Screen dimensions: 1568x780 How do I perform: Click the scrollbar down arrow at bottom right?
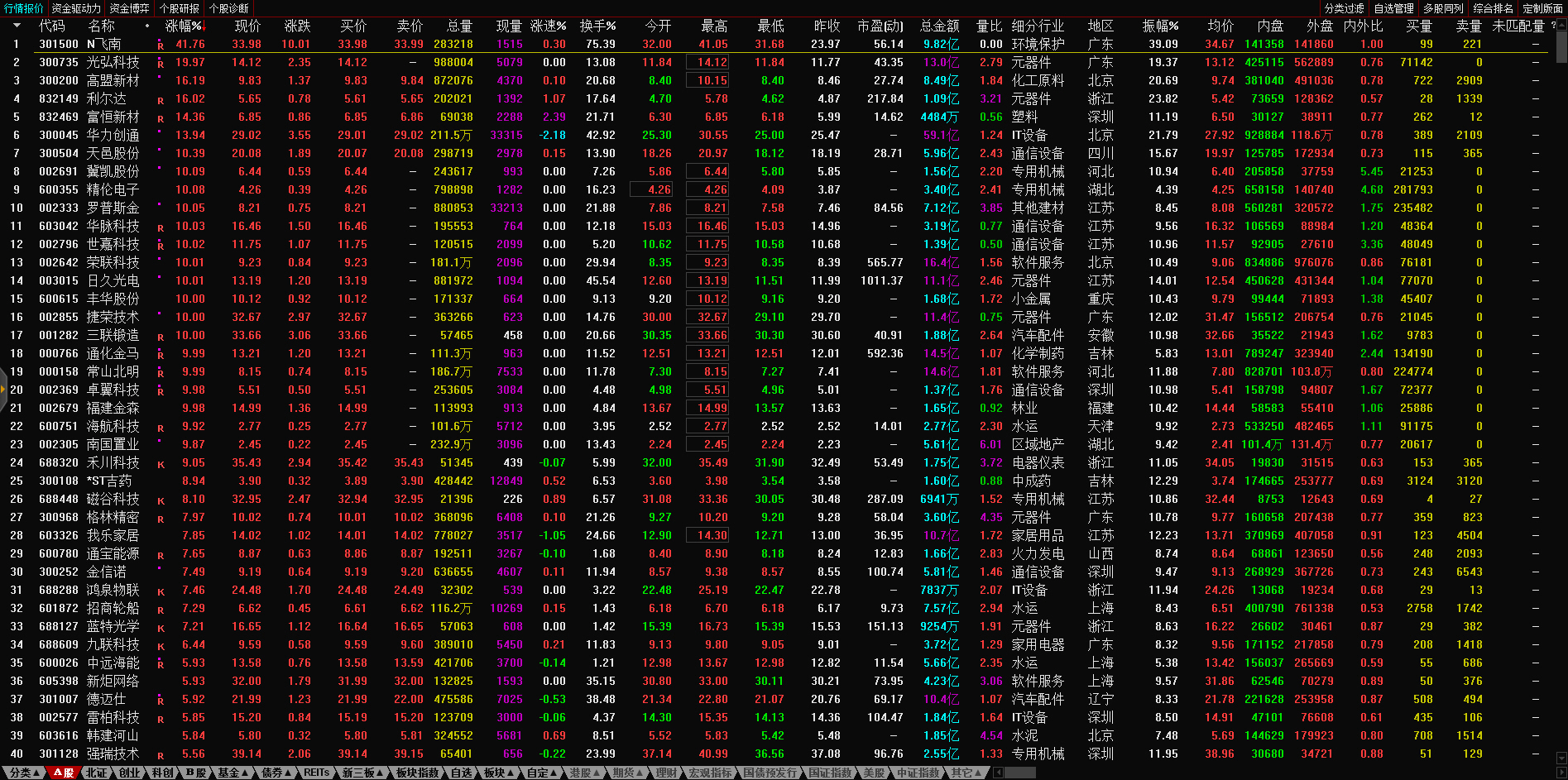(1561, 758)
